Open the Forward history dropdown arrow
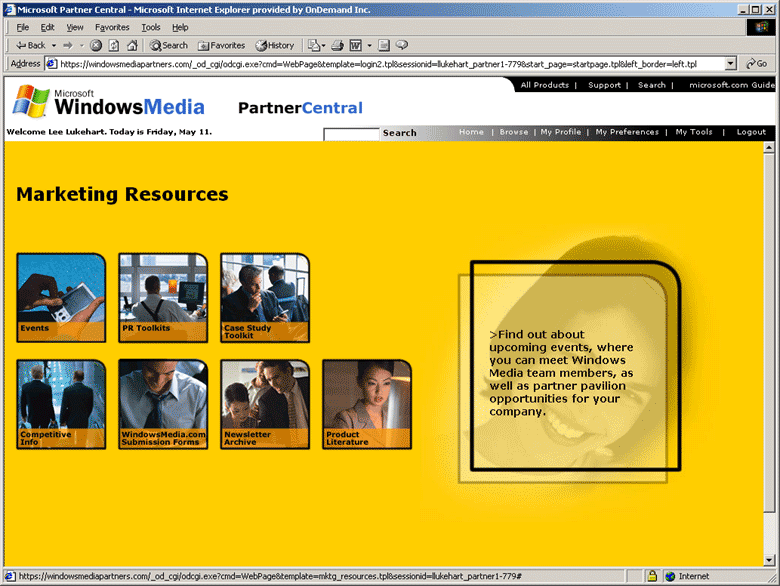Screen dimensions: 780x586 [82, 45]
